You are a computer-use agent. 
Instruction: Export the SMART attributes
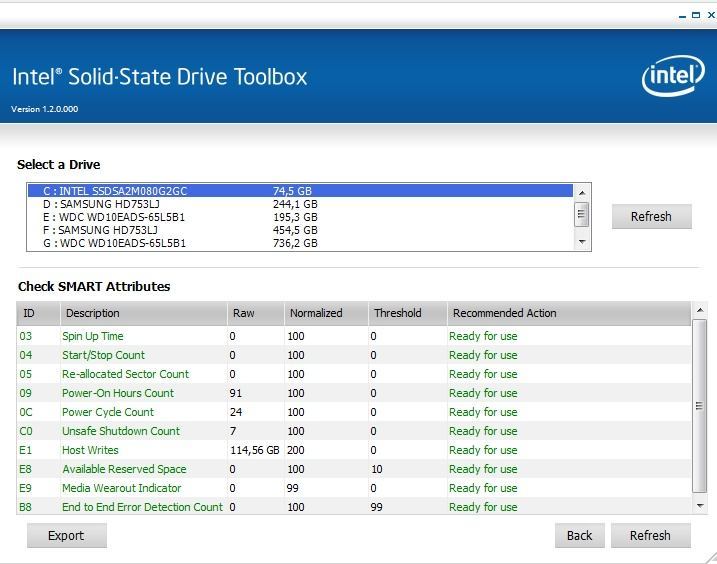[x=66, y=535]
